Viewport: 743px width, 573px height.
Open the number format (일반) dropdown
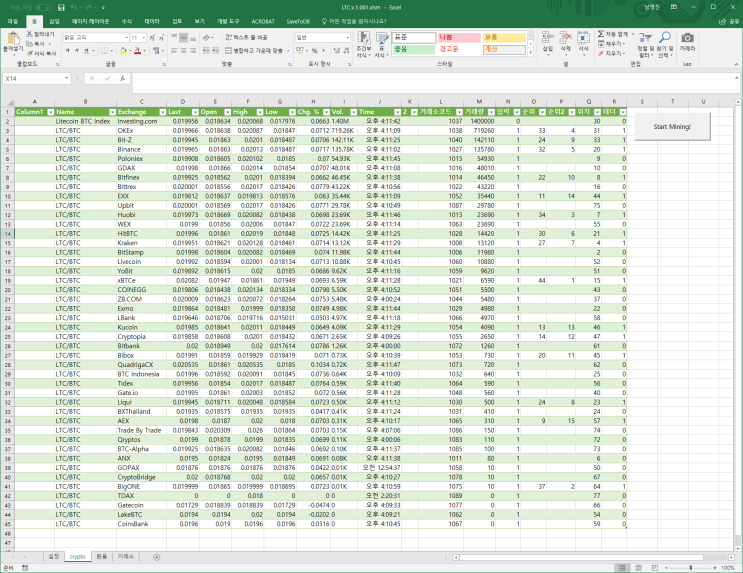(x=347, y=37)
